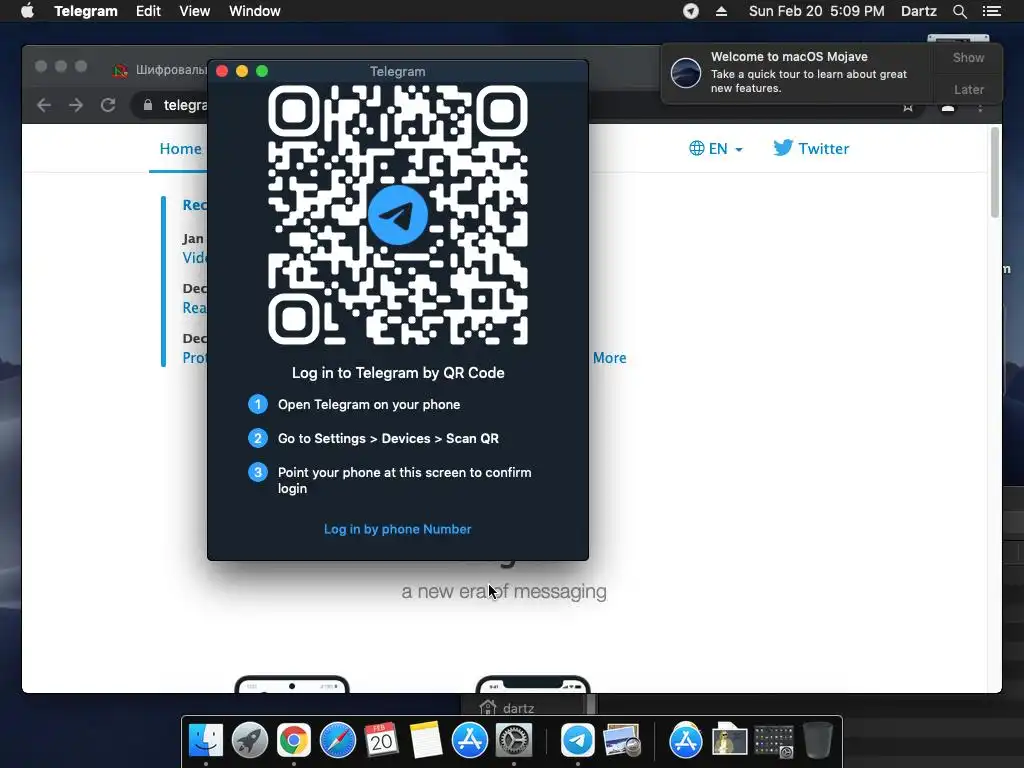This screenshot has height=768, width=1024.
Task: Open Spotlight search magnifier in menu bar
Action: (959, 11)
